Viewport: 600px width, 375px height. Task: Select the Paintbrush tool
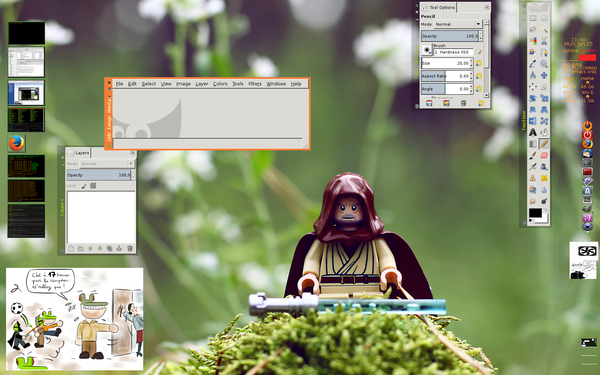click(x=533, y=155)
